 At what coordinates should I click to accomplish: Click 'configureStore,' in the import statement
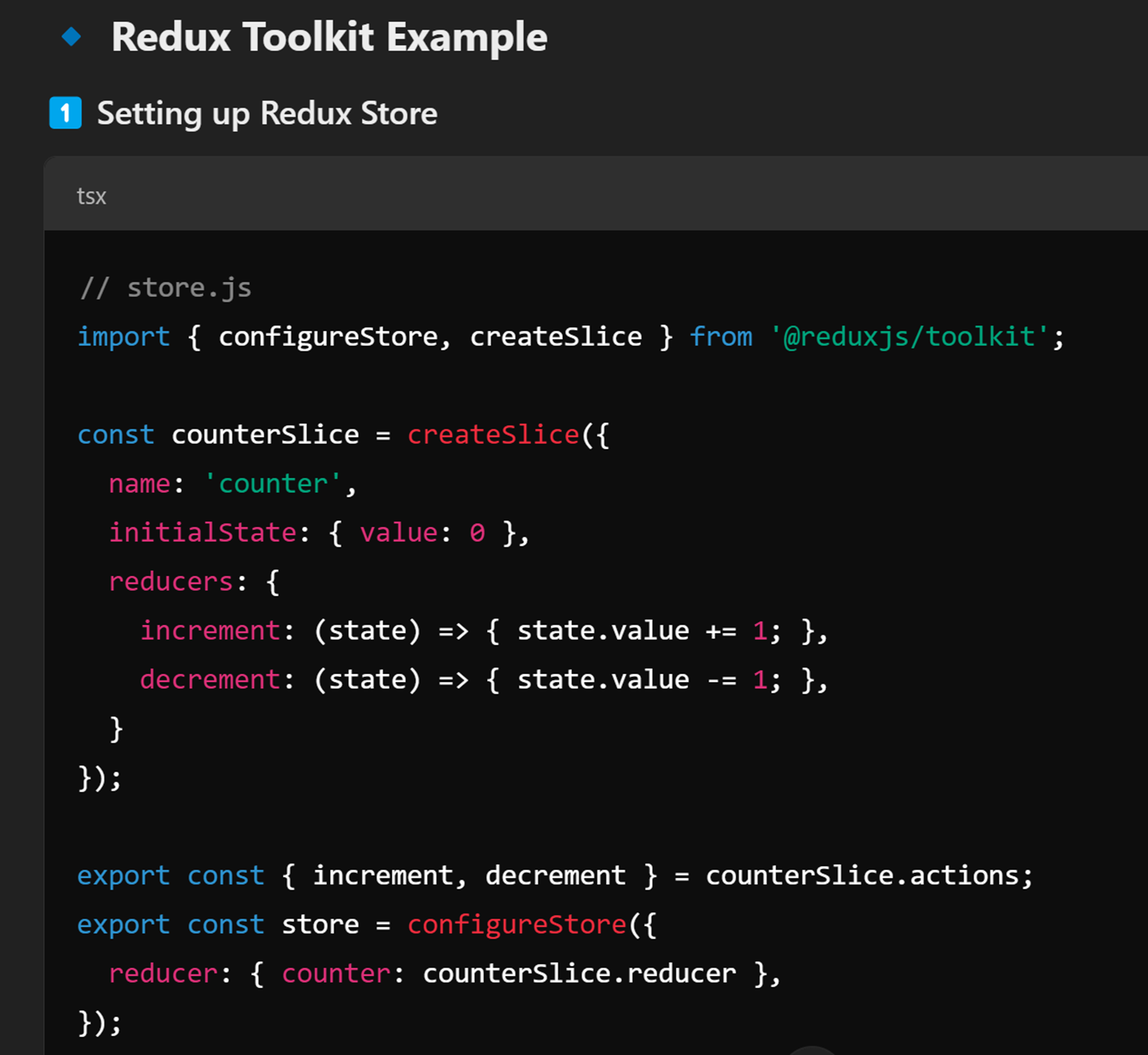tap(335, 337)
